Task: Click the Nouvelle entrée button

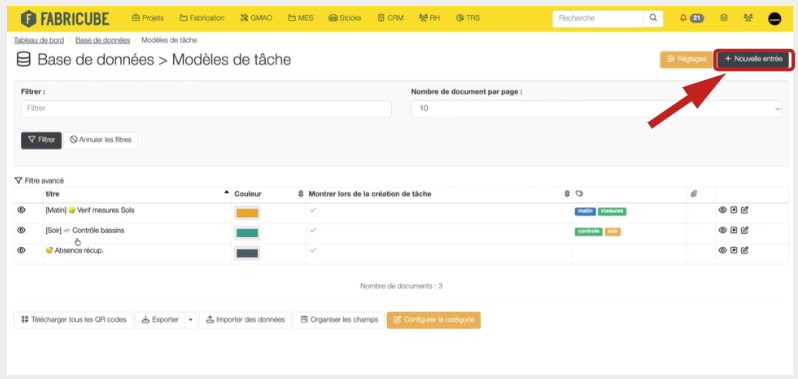Action: click(x=753, y=60)
